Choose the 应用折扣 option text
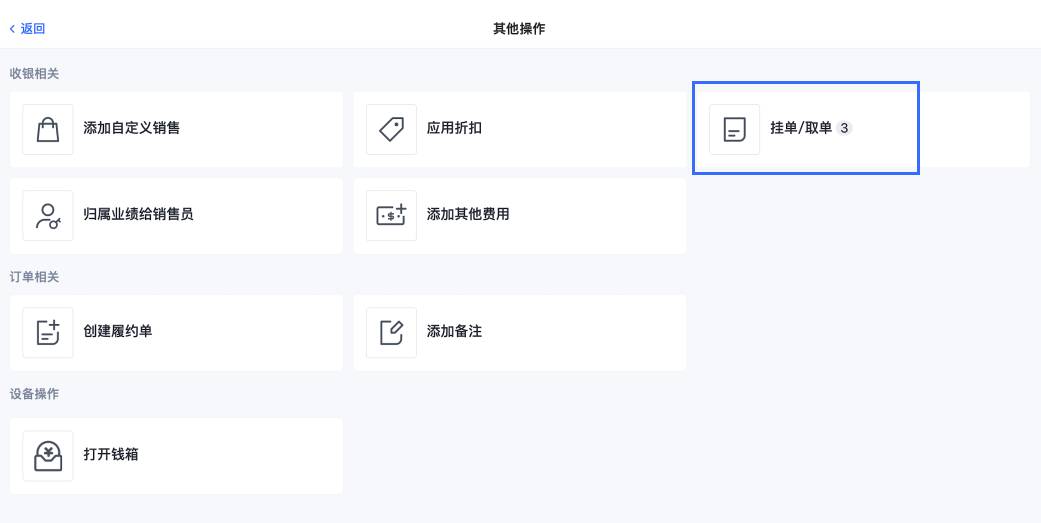 454,128
